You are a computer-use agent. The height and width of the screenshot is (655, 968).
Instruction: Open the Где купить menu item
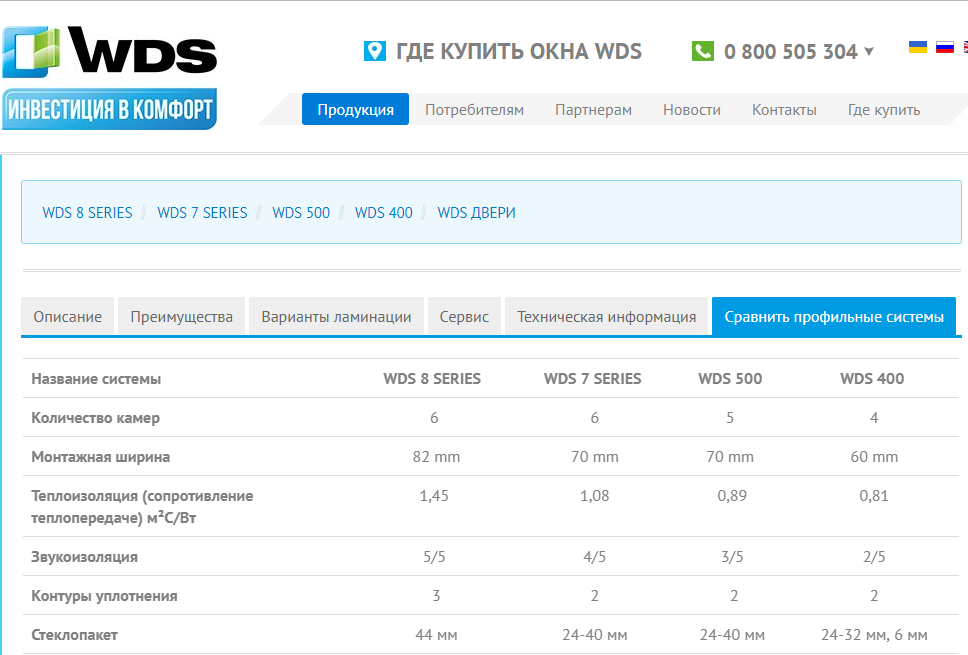click(884, 109)
